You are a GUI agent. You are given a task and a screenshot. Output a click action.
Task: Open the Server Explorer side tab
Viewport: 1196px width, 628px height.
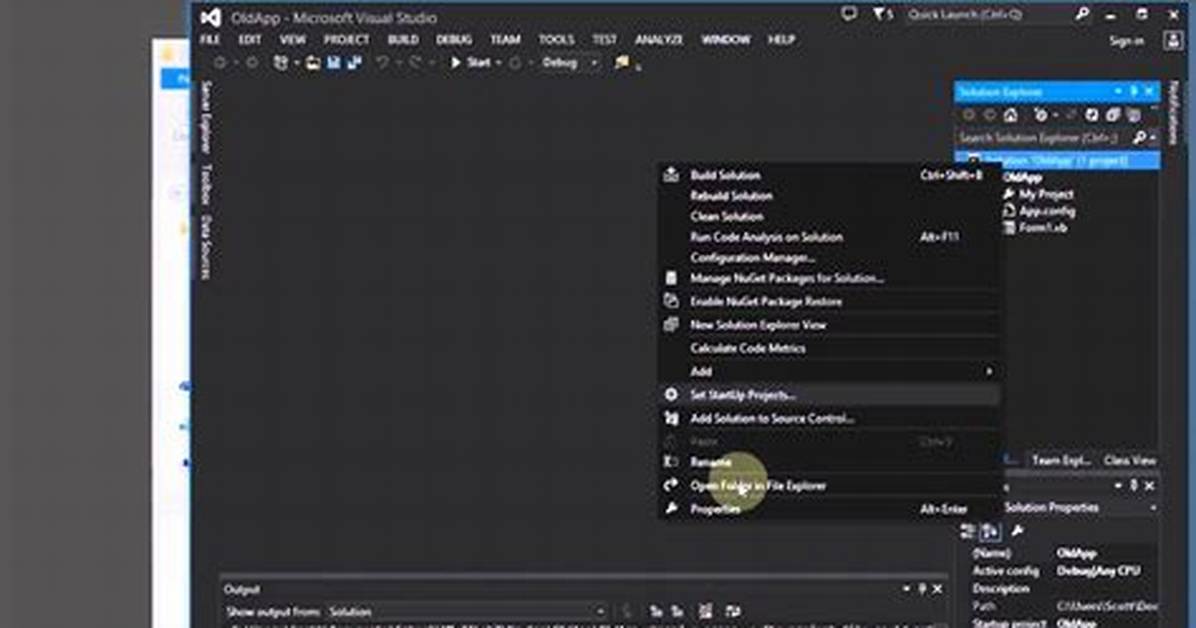coord(205,118)
